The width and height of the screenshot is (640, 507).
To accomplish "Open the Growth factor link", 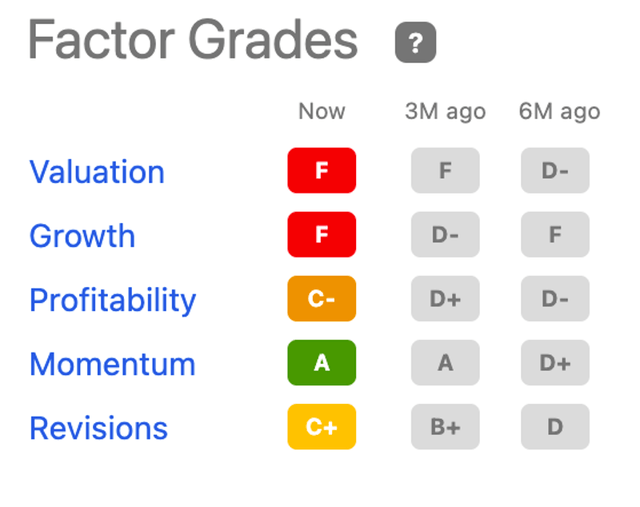I will 82,236.
